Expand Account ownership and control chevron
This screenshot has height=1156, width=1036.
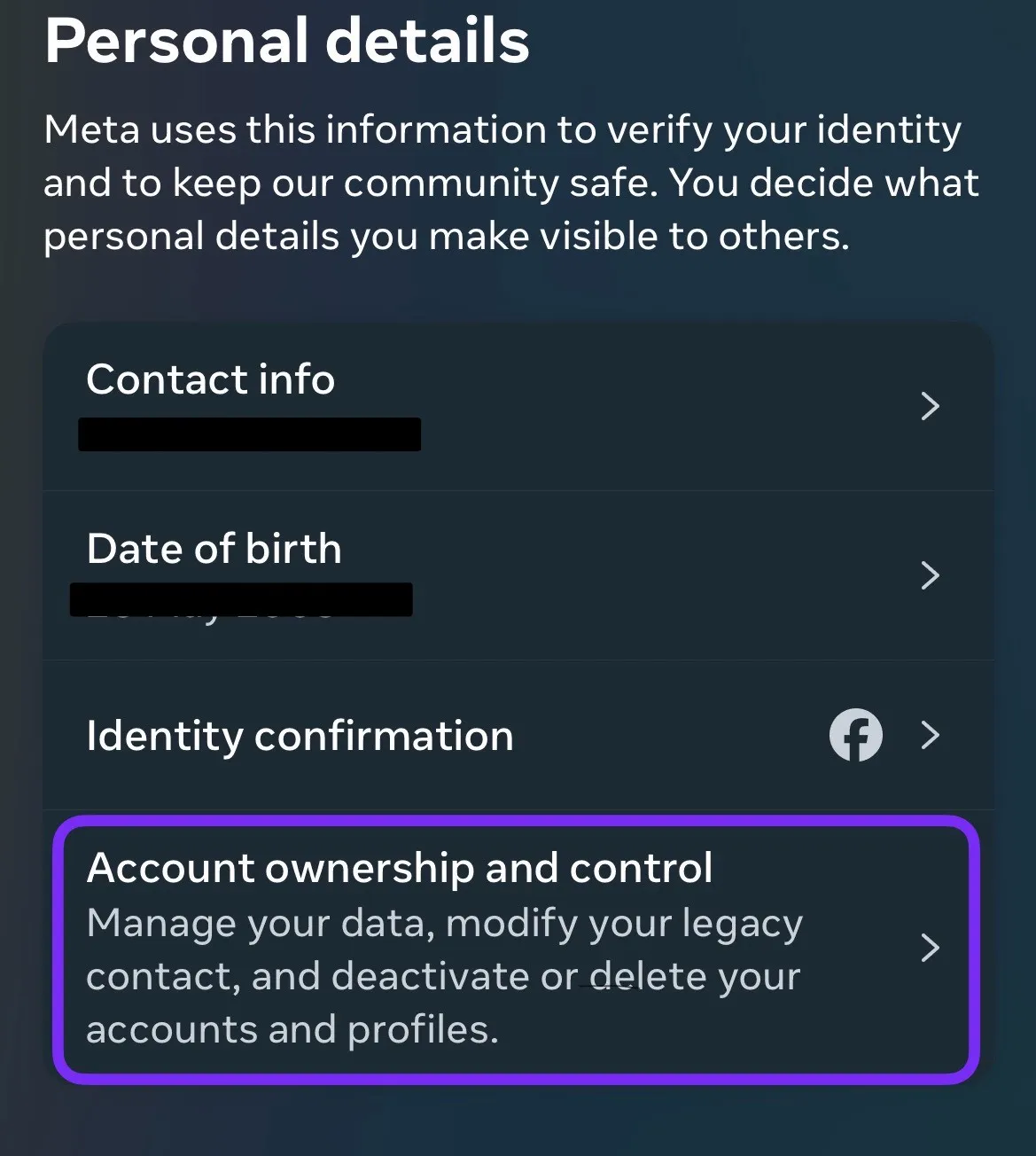pyautogui.click(x=930, y=948)
